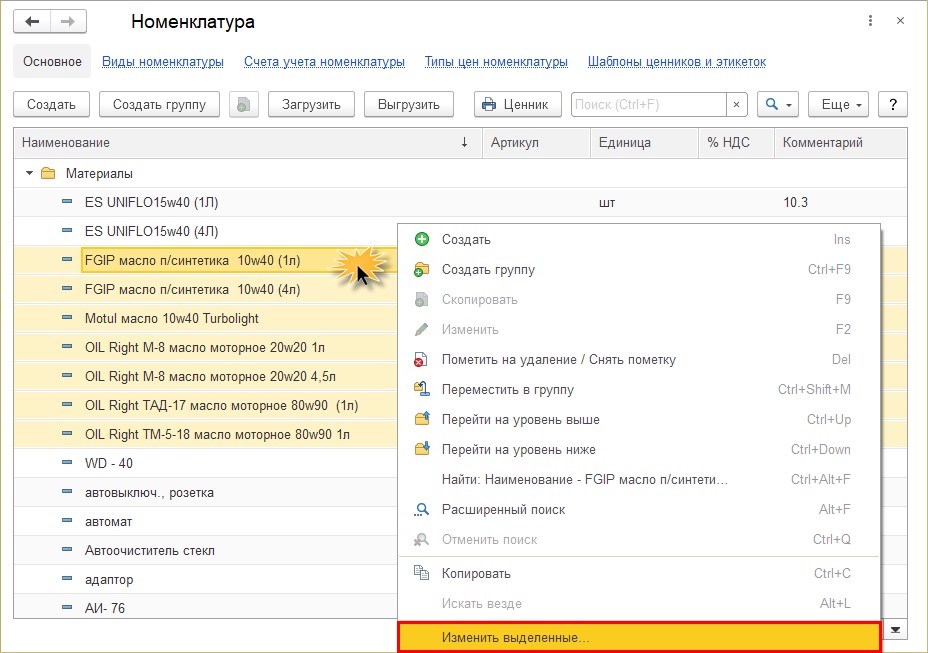Open Виды номенклатуры link

[163, 62]
